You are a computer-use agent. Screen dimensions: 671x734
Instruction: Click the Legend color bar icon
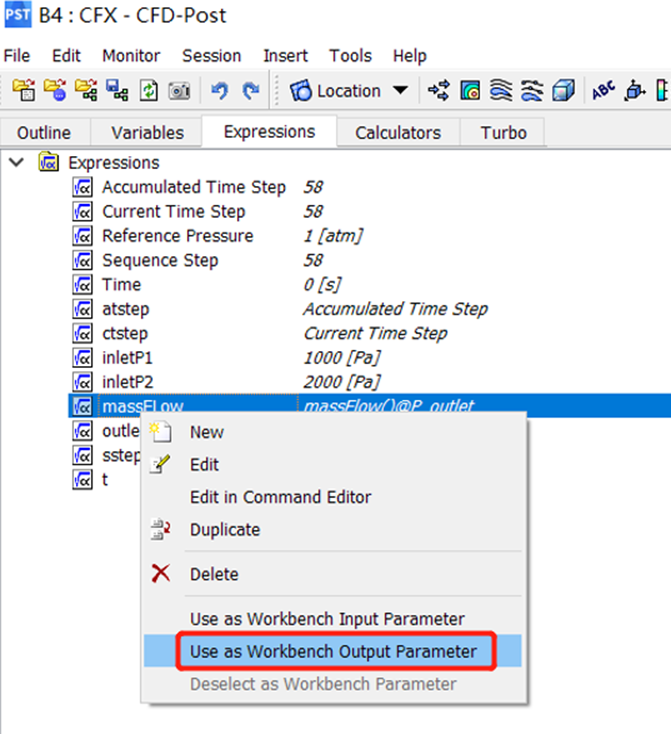[662, 90]
